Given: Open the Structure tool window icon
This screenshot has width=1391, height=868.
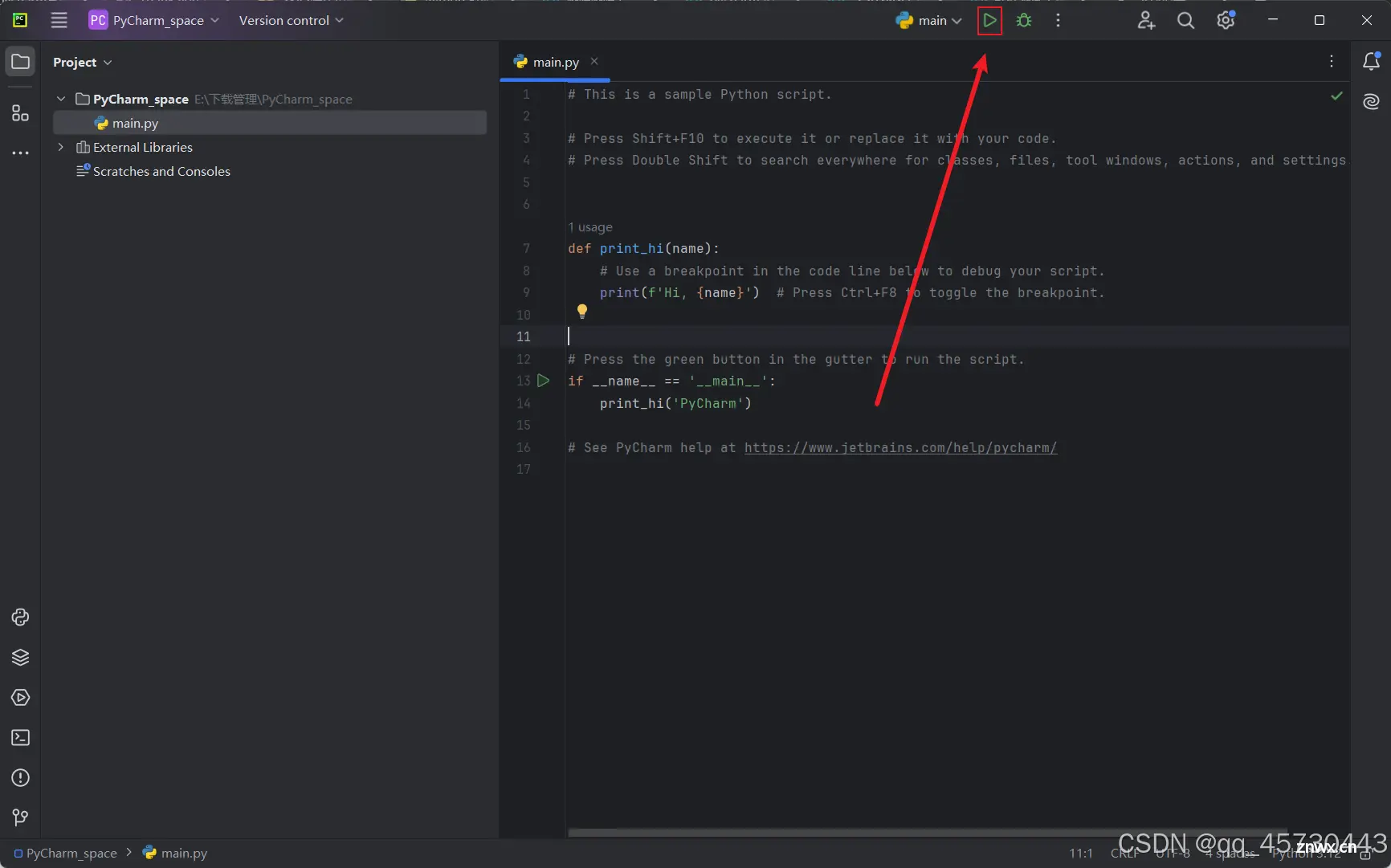Looking at the screenshot, I should point(20,113).
